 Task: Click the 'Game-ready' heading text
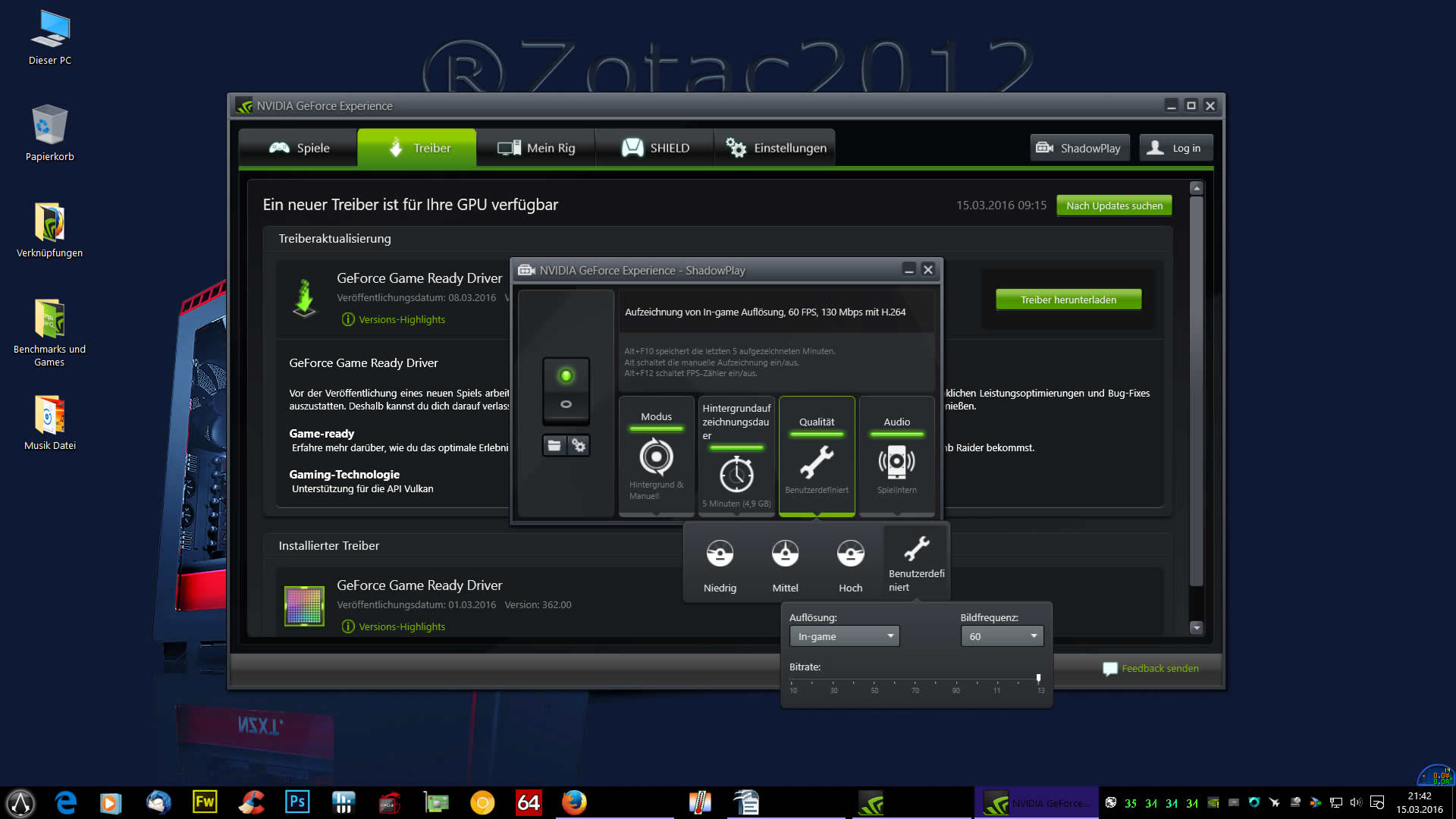pos(322,434)
